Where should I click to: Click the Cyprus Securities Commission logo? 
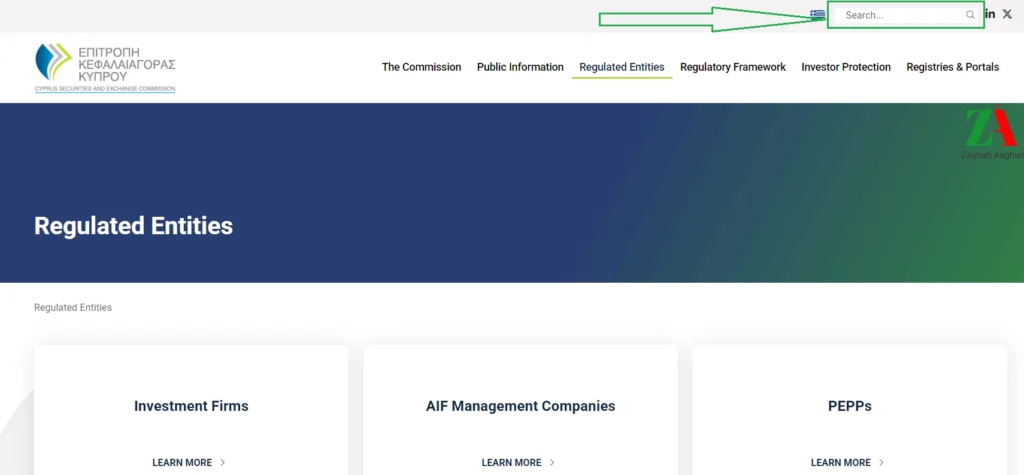click(x=105, y=67)
